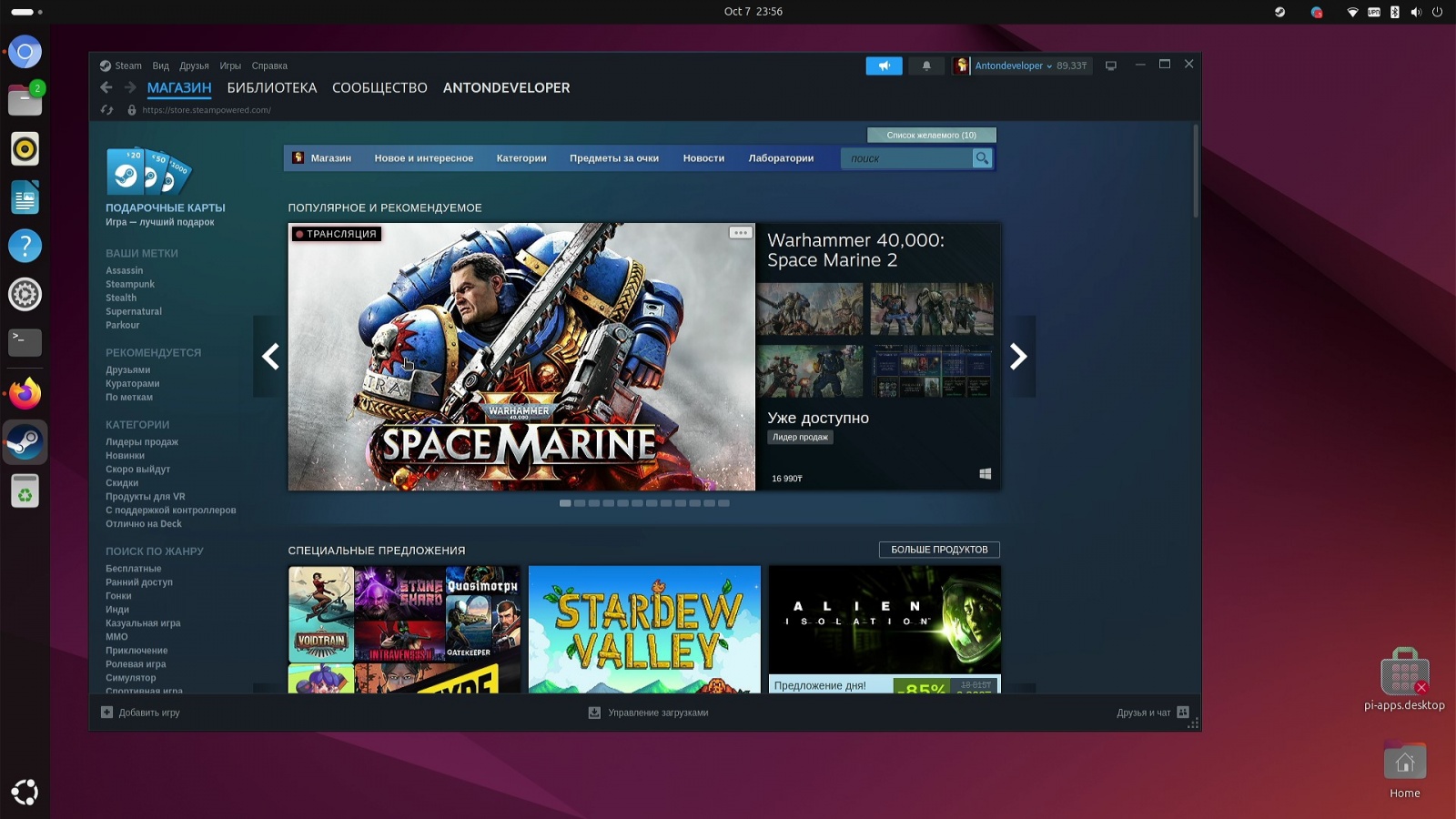The height and width of the screenshot is (819, 1456).
Task: Open the three-dots options on featured banner
Action: pyautogui.click(x=741, y=233)
